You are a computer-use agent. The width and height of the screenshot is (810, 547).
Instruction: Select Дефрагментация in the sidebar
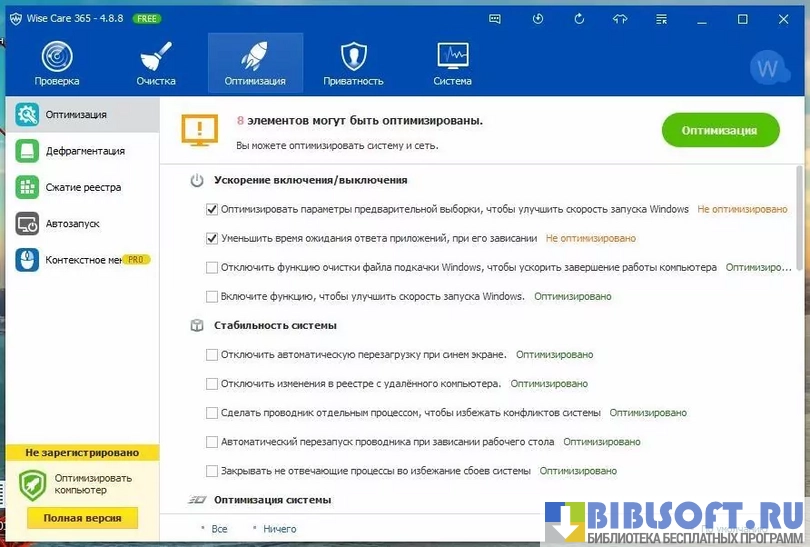tap(84, 151)
